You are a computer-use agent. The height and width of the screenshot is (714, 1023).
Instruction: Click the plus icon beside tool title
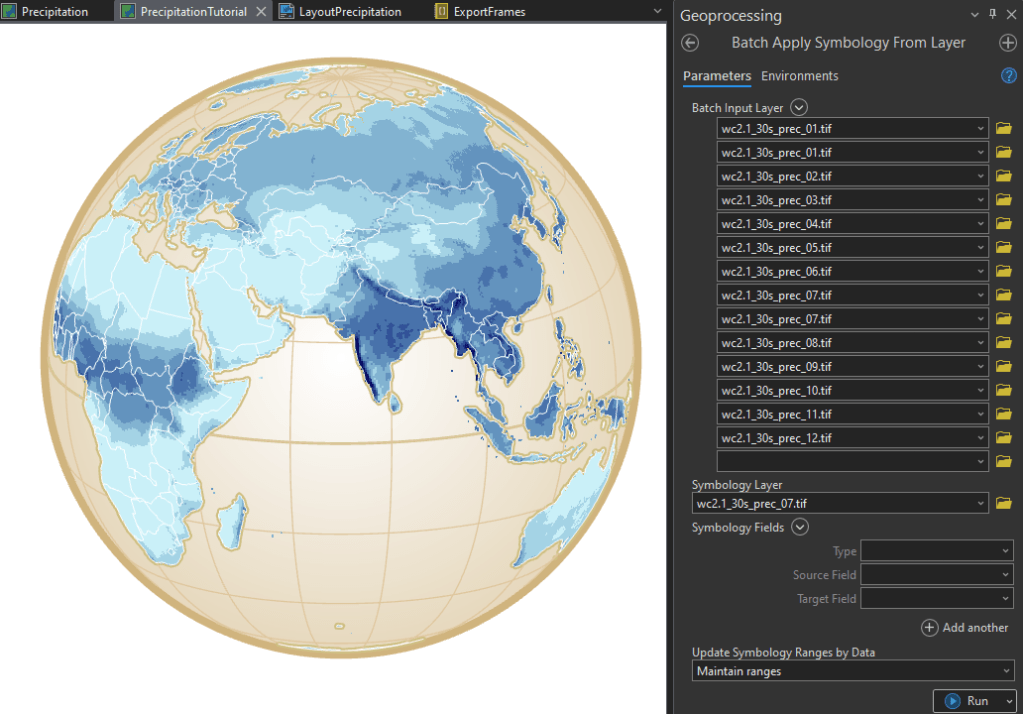pos(1007,43)
